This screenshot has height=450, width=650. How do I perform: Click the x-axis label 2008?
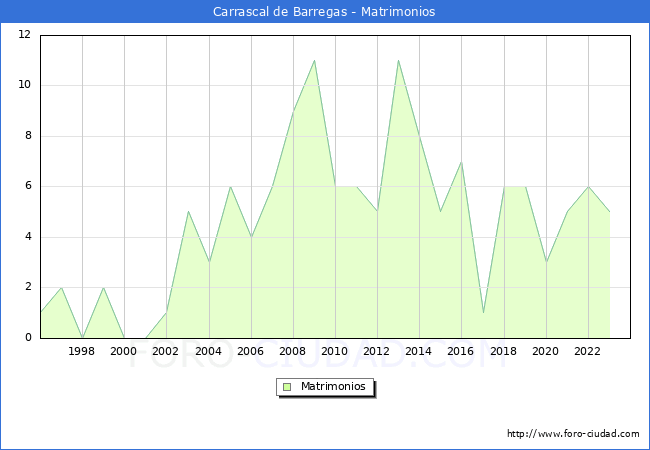point(293,351)
